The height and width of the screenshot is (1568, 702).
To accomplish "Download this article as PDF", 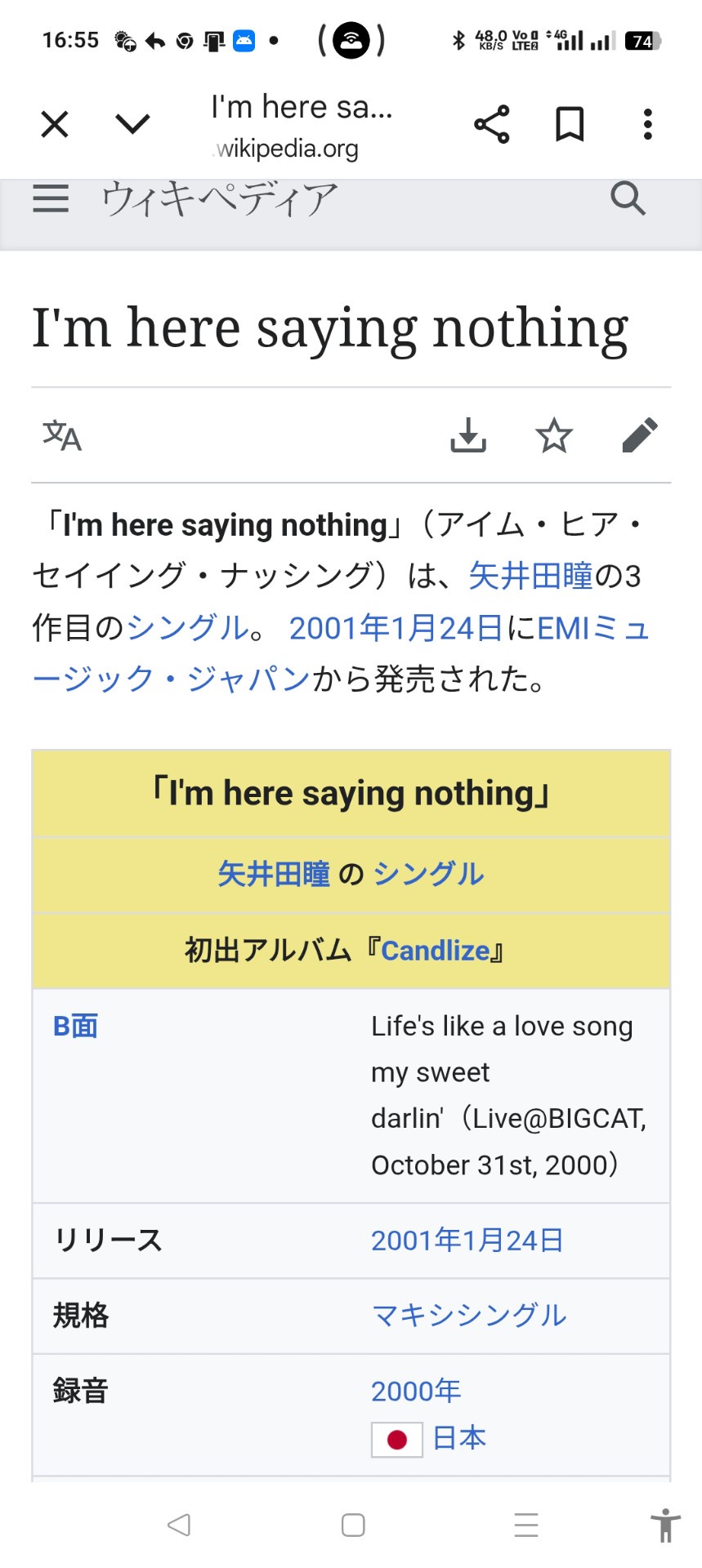I will point(468,435).
